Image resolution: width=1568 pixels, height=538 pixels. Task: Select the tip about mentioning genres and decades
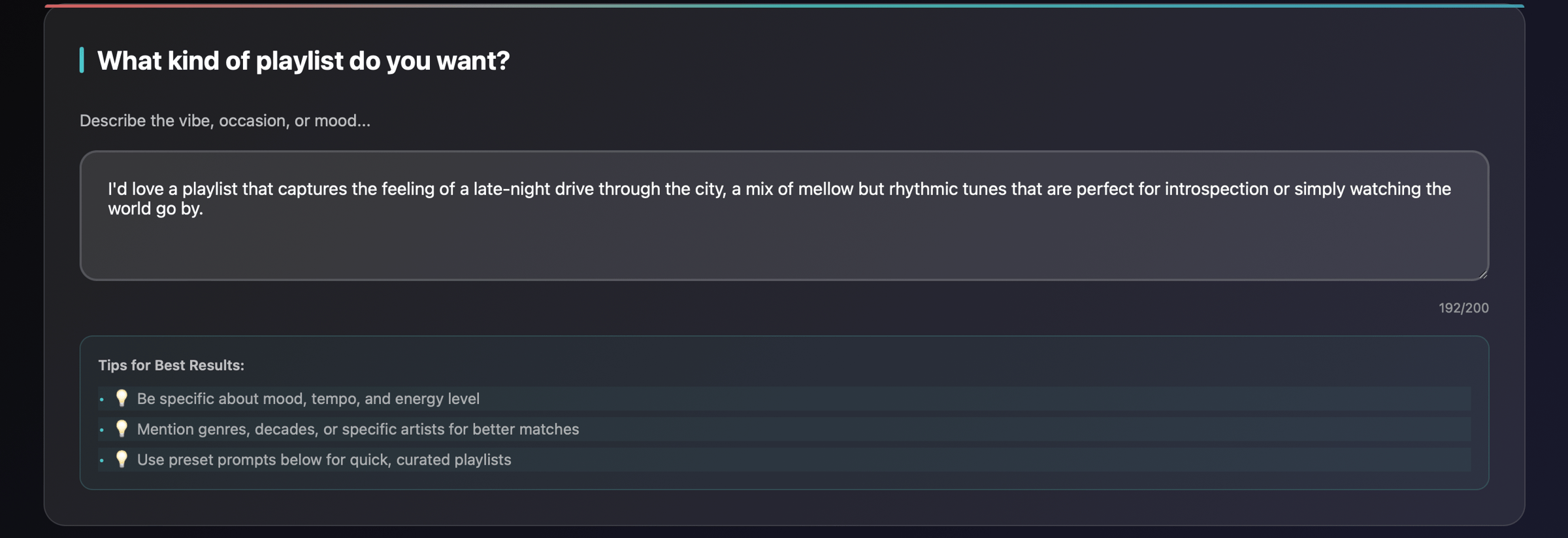(x=357, y=429)
